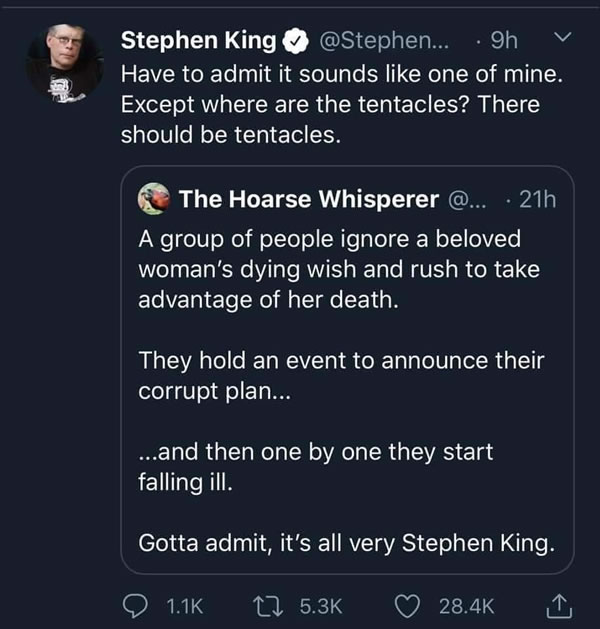Click The Hoarse Whisperer name in quote
This screenshot has height=629, width=600.
[x=309, y=199]
